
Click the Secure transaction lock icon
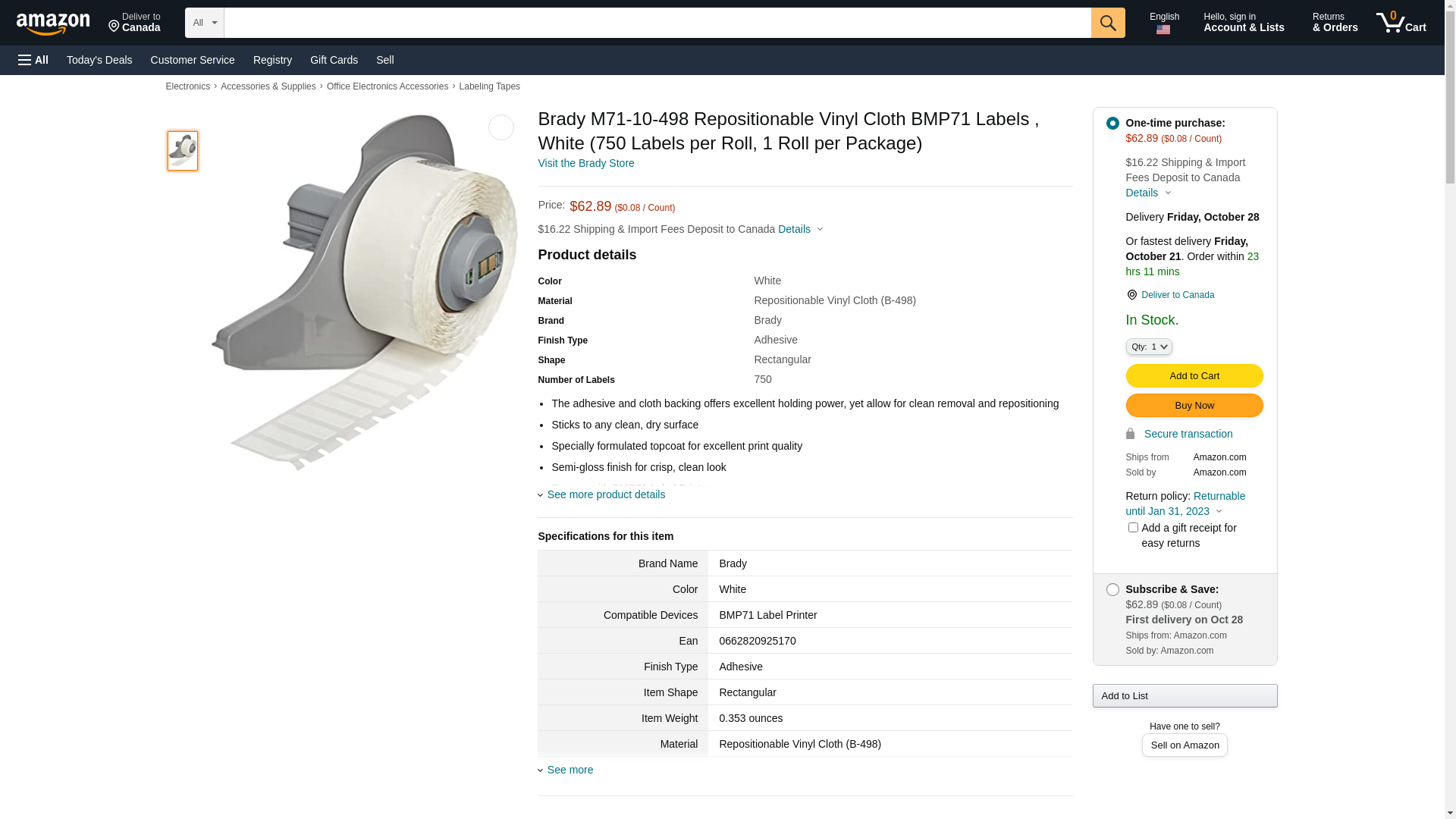point(1130,434)
